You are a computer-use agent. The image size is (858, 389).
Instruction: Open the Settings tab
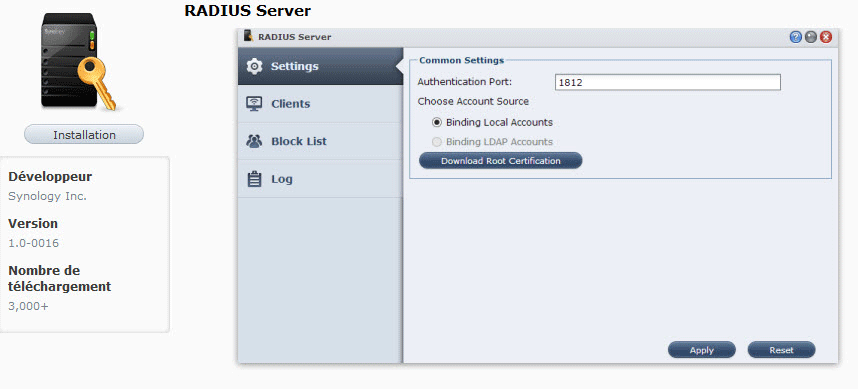click(321, 66)
